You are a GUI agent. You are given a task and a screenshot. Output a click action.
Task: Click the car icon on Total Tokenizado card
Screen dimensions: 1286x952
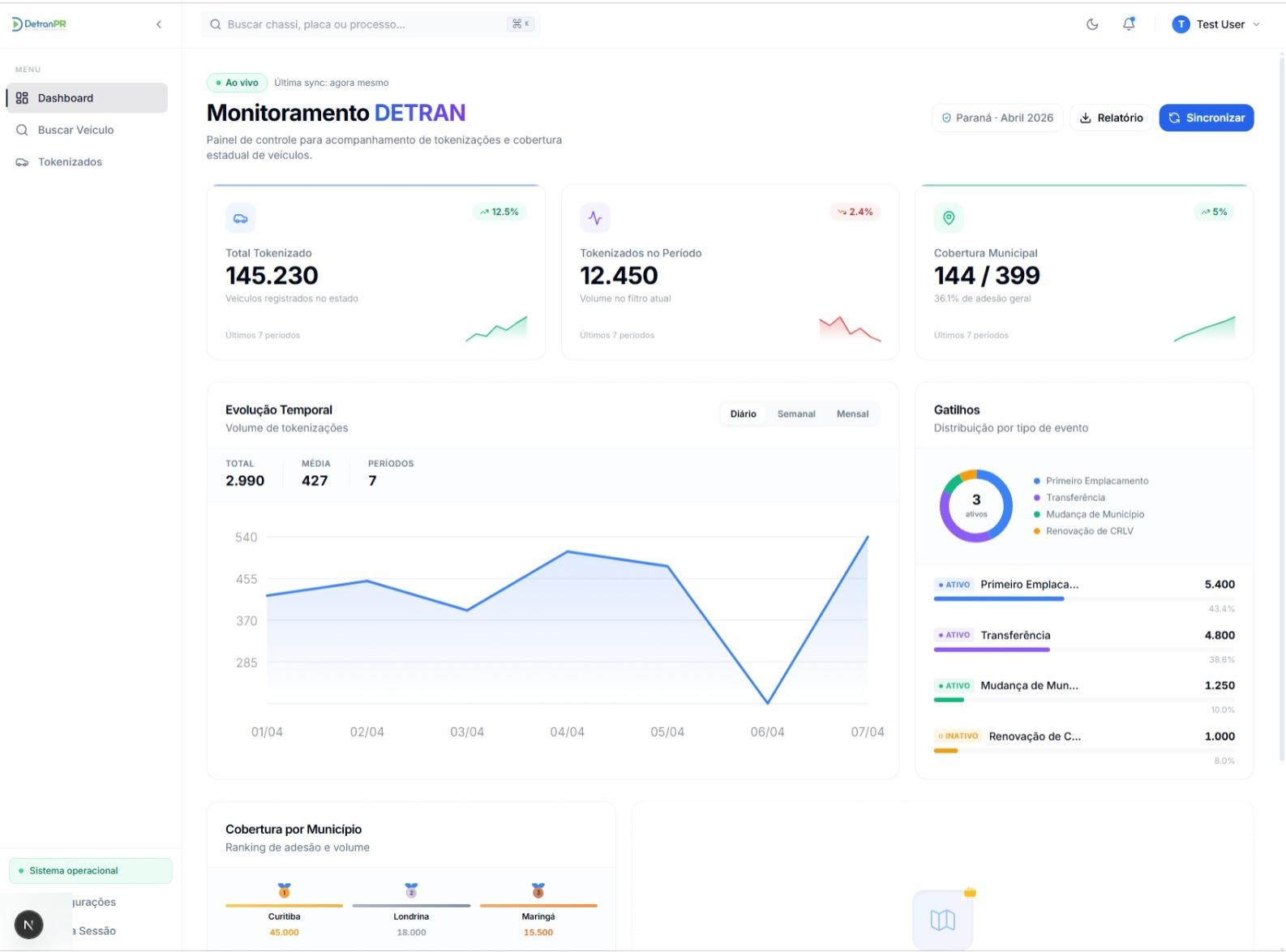[241, 218]
